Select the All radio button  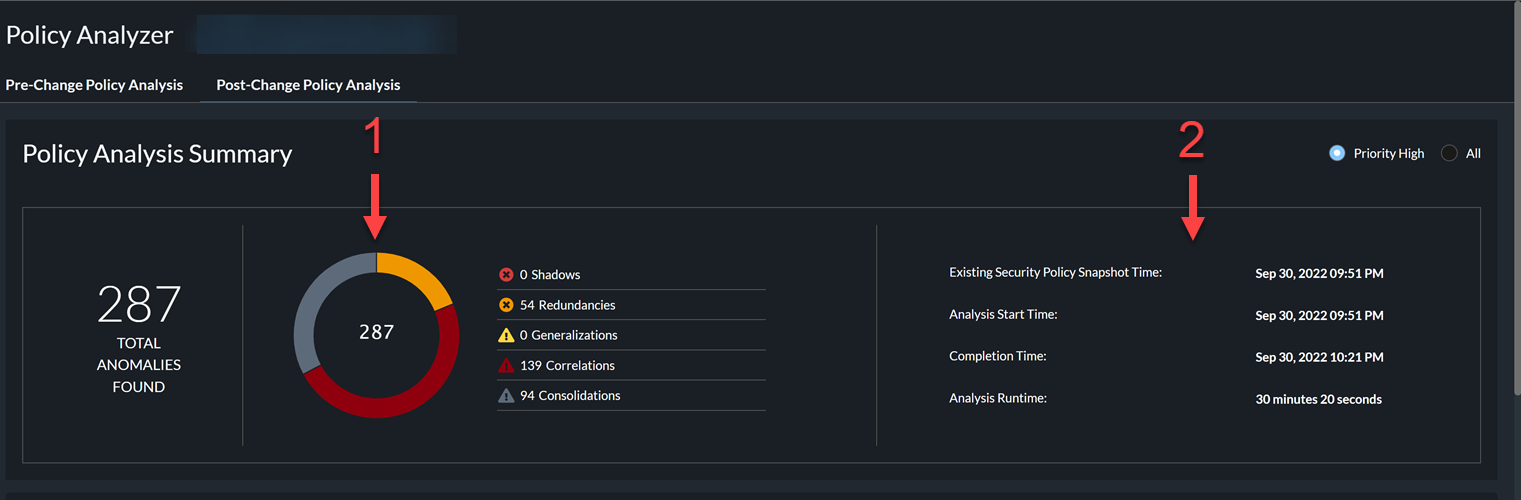click(1449, 154)
